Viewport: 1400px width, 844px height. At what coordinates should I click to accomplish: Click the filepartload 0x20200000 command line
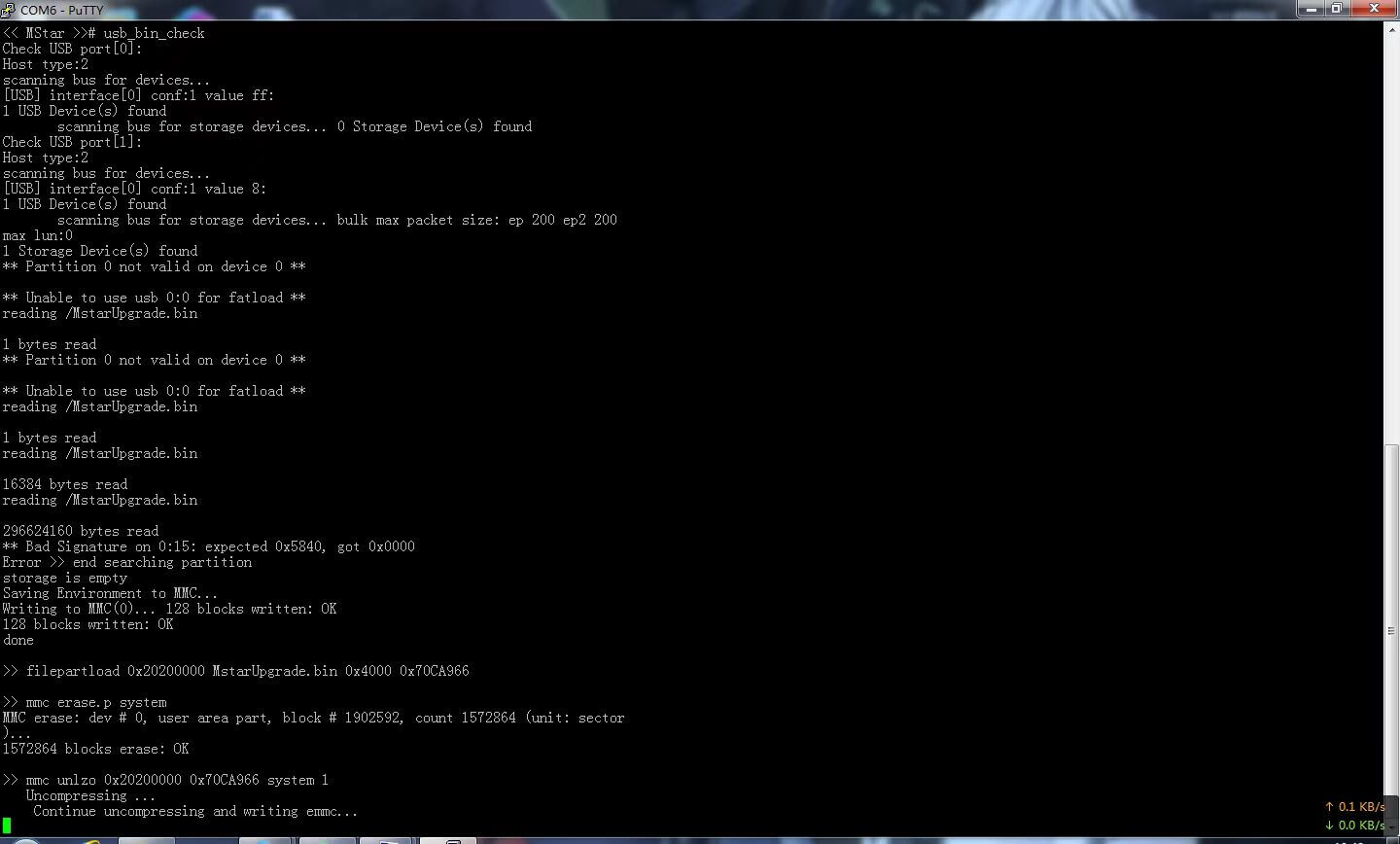point(236,671)
